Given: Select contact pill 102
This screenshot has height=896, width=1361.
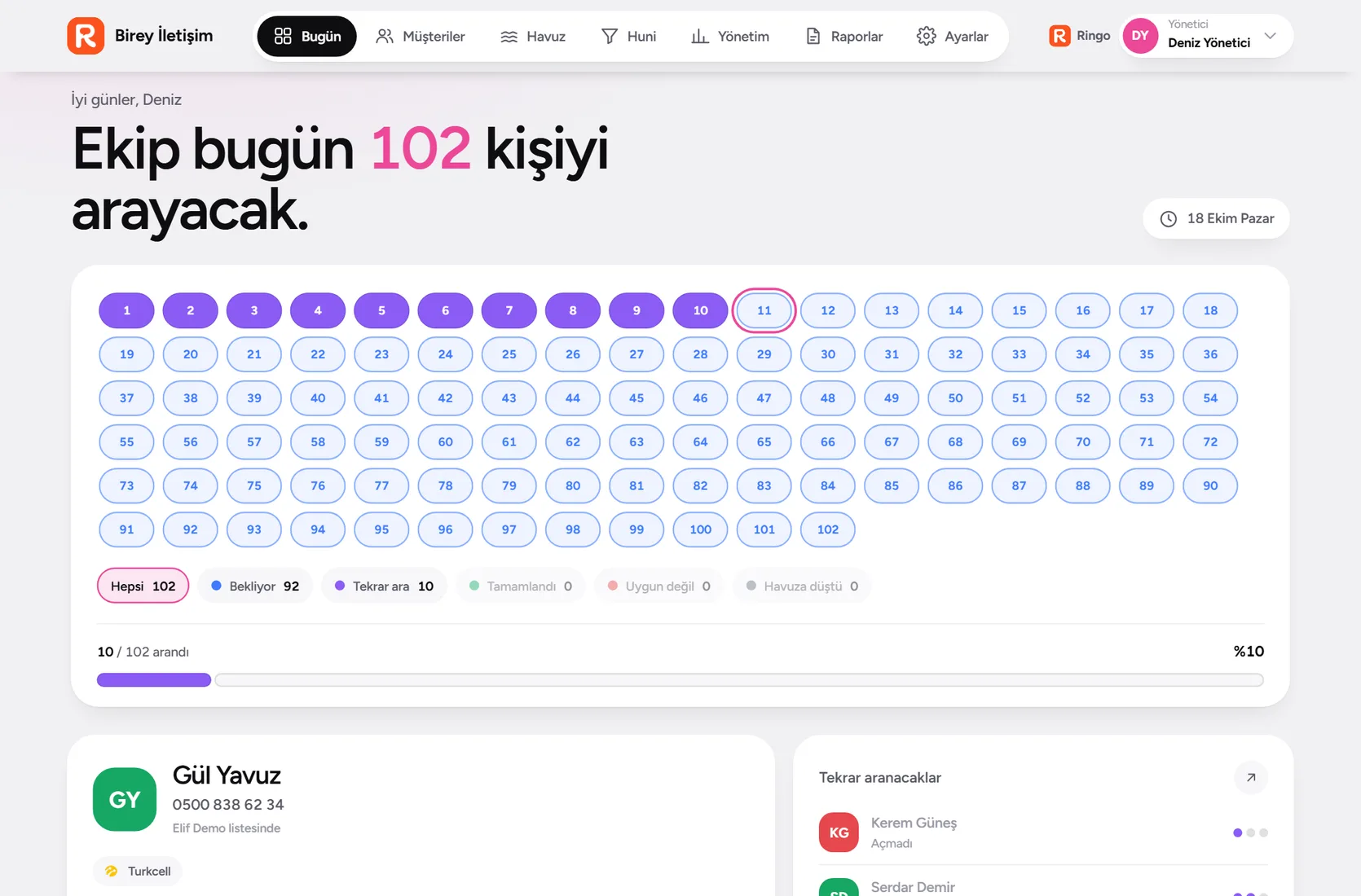Looking at the screenshot, I should tap(828, 529).
